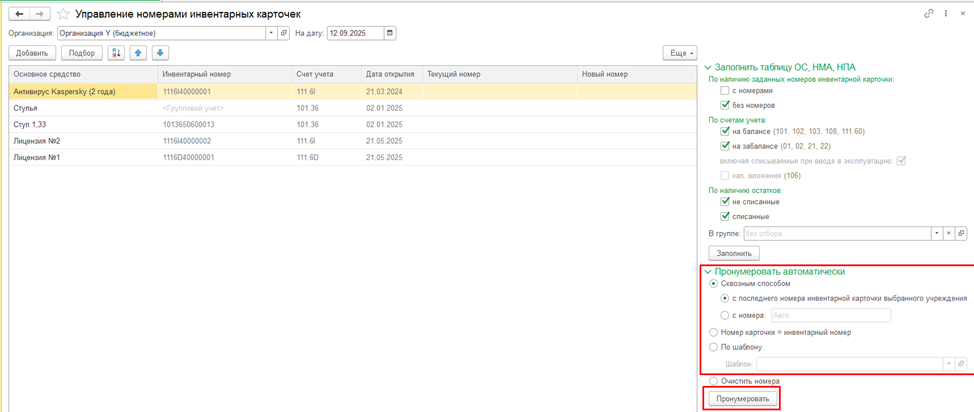Select 'с последнего номера инвентарной карточки' option
This screenshot has width=974, height=412.
coord(724,298)
